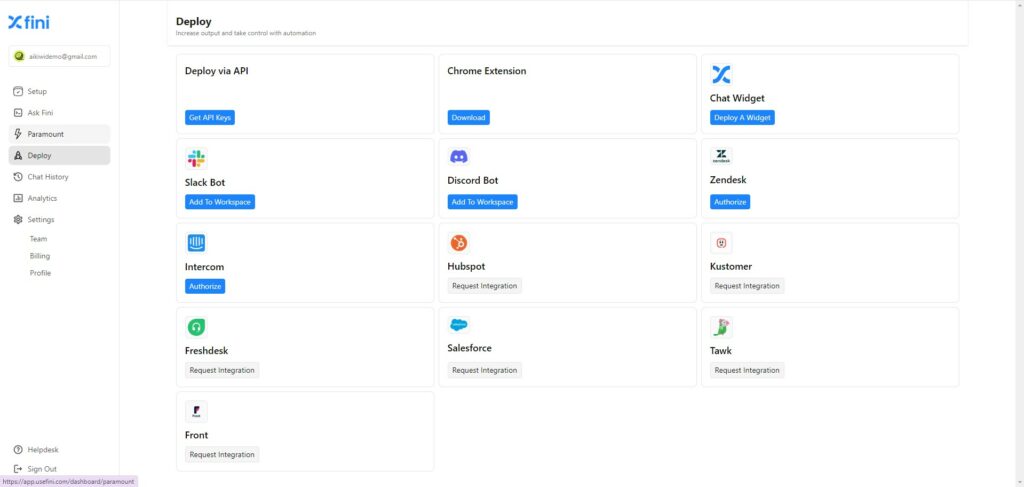Click the Paramount lightning bolt icon
Viewport: 1024px width, 487px height.
[x=18, y=134]
